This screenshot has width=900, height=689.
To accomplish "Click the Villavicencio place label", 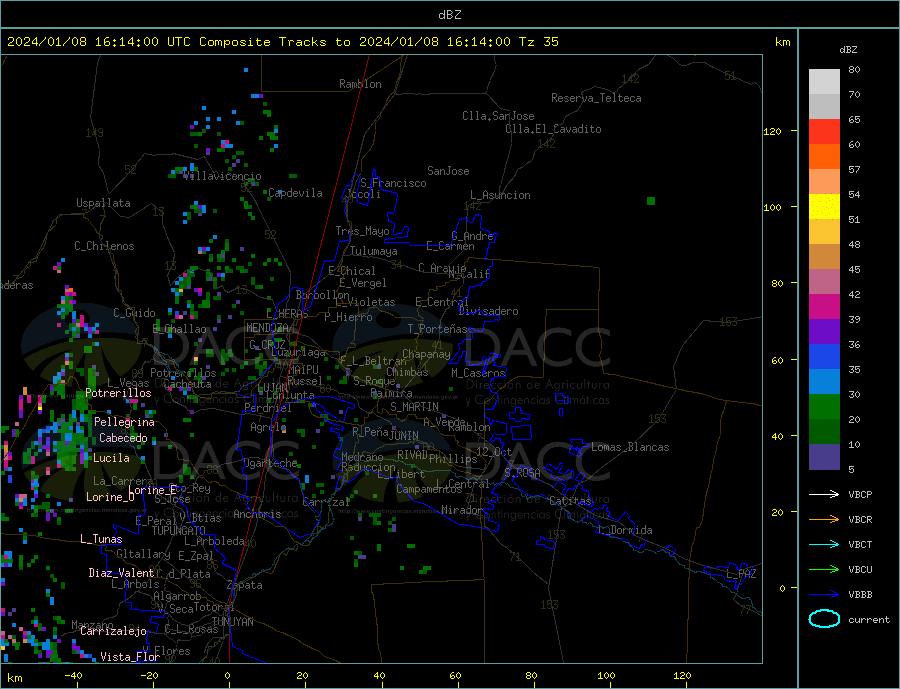I will 222,176.
